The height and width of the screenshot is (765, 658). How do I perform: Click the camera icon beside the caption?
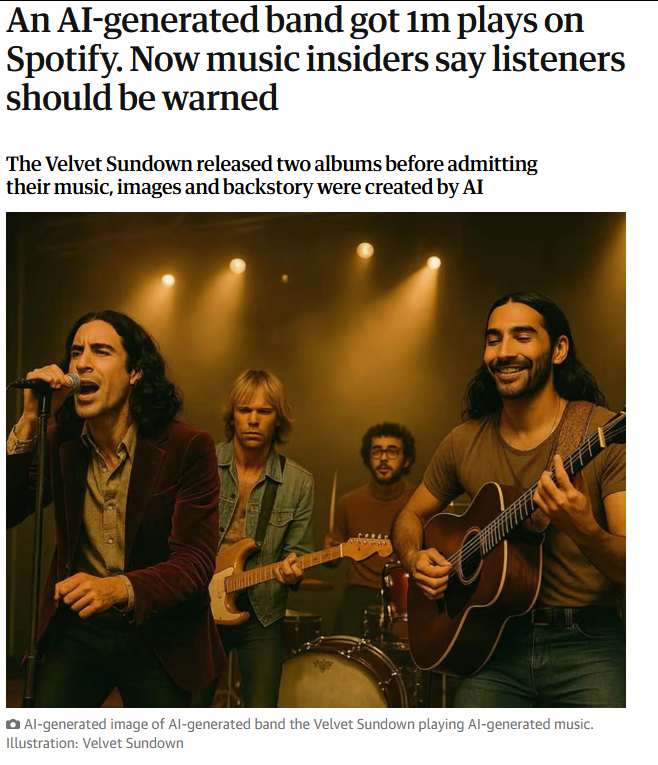point(13,725)
